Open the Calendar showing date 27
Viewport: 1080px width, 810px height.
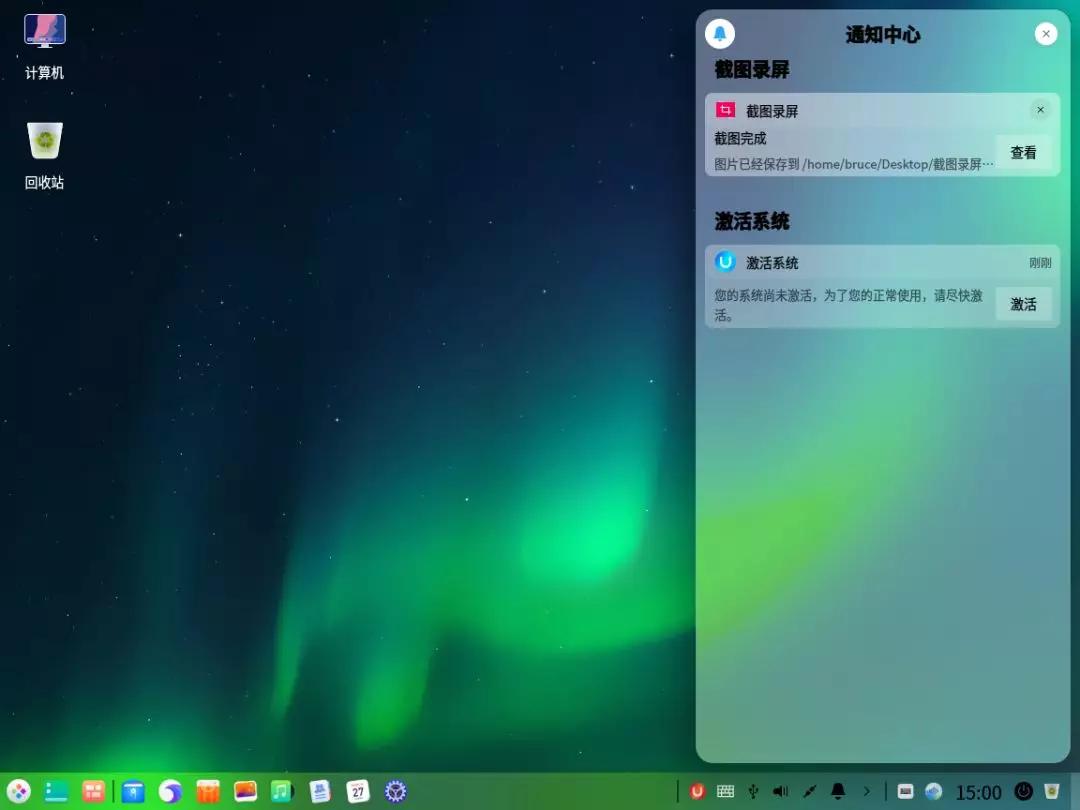356,791
